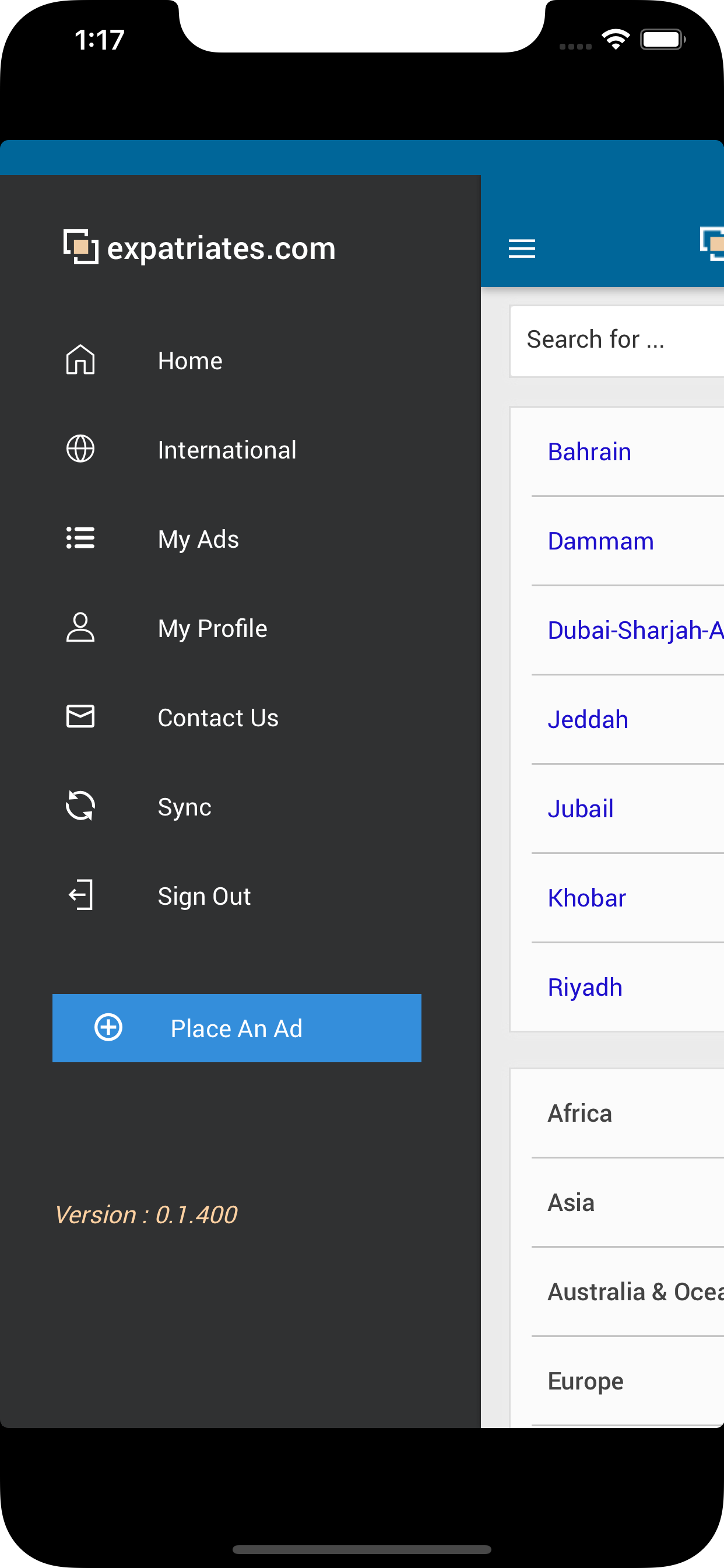
Task: Tap the Search for input field
Action: (617, 341)
